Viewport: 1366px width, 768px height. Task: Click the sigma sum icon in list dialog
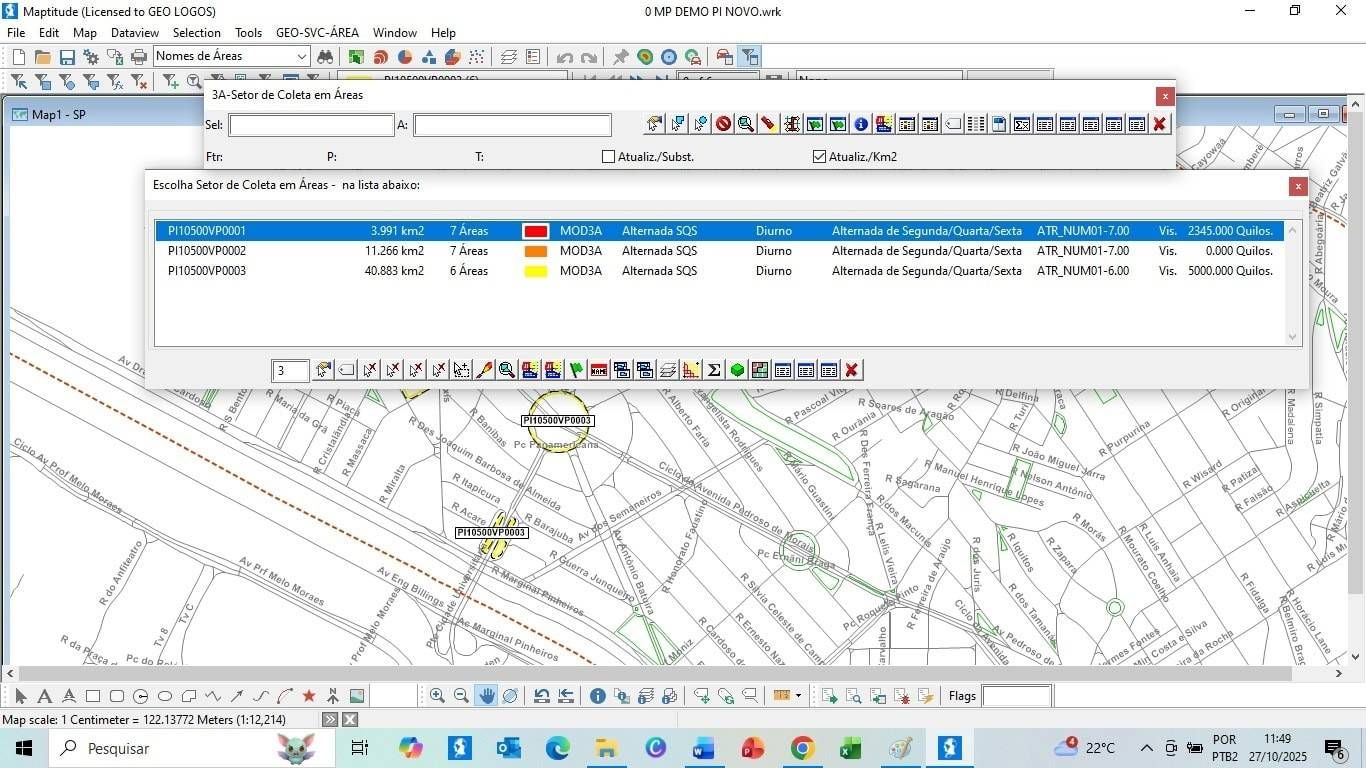pos(714,370)
